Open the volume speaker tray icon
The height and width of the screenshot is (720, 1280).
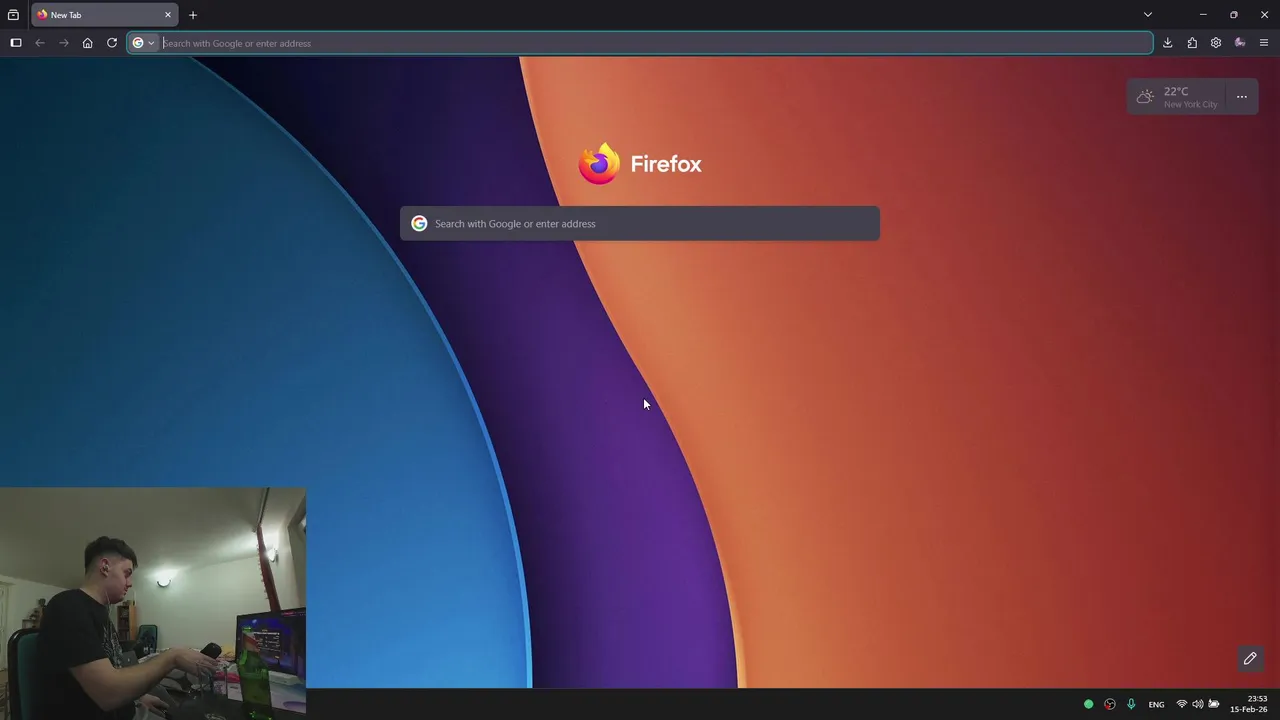1197,704
